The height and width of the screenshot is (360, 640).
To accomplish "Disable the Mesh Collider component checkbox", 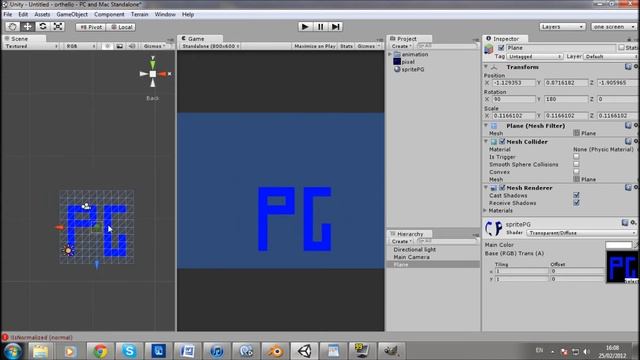I will coord(502,142).
